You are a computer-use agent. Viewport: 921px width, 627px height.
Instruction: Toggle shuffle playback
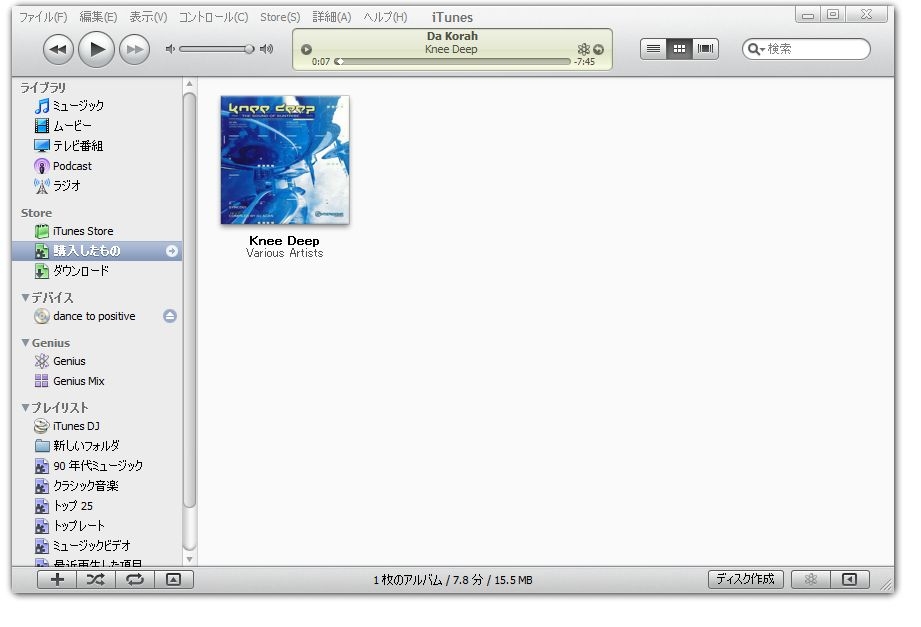point(96,580)
